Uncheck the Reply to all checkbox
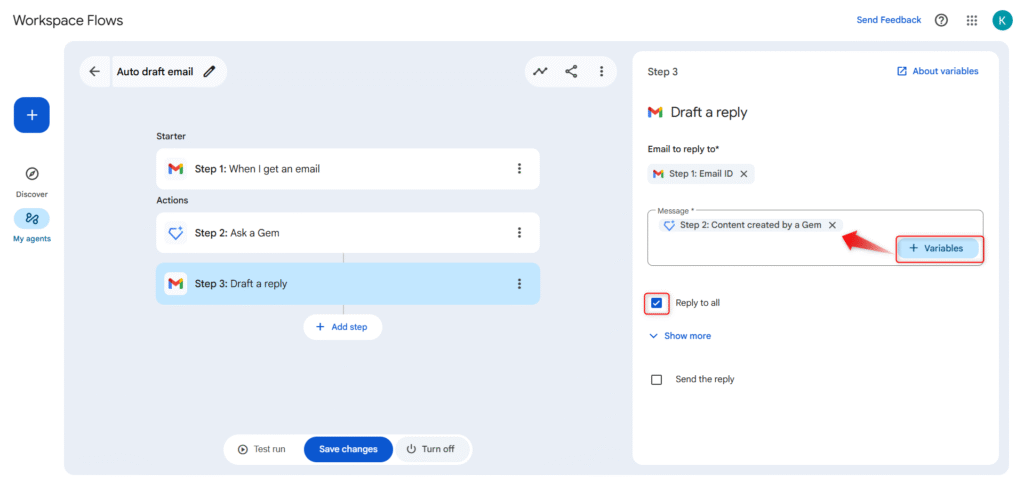Image resolution: width=1024 pixels, height=490 pixels. click(656, 303)
